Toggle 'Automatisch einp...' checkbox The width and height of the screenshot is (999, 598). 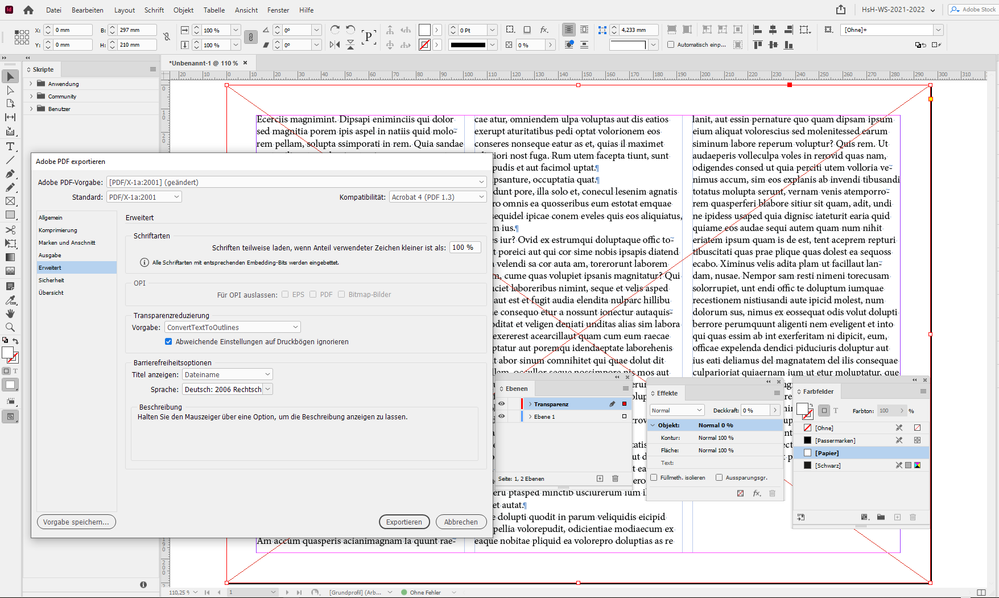click(670, 45)
